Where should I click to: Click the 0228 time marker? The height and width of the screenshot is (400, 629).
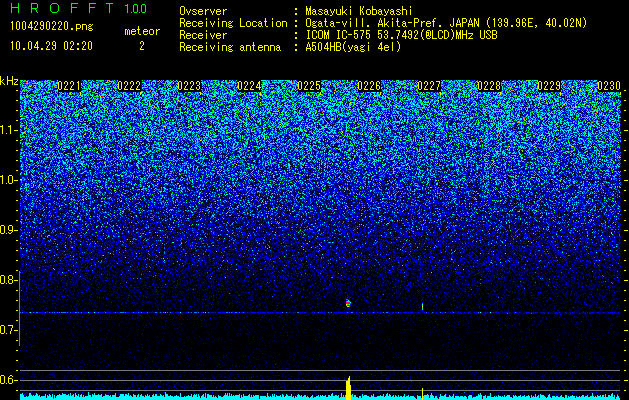point(489,86)
